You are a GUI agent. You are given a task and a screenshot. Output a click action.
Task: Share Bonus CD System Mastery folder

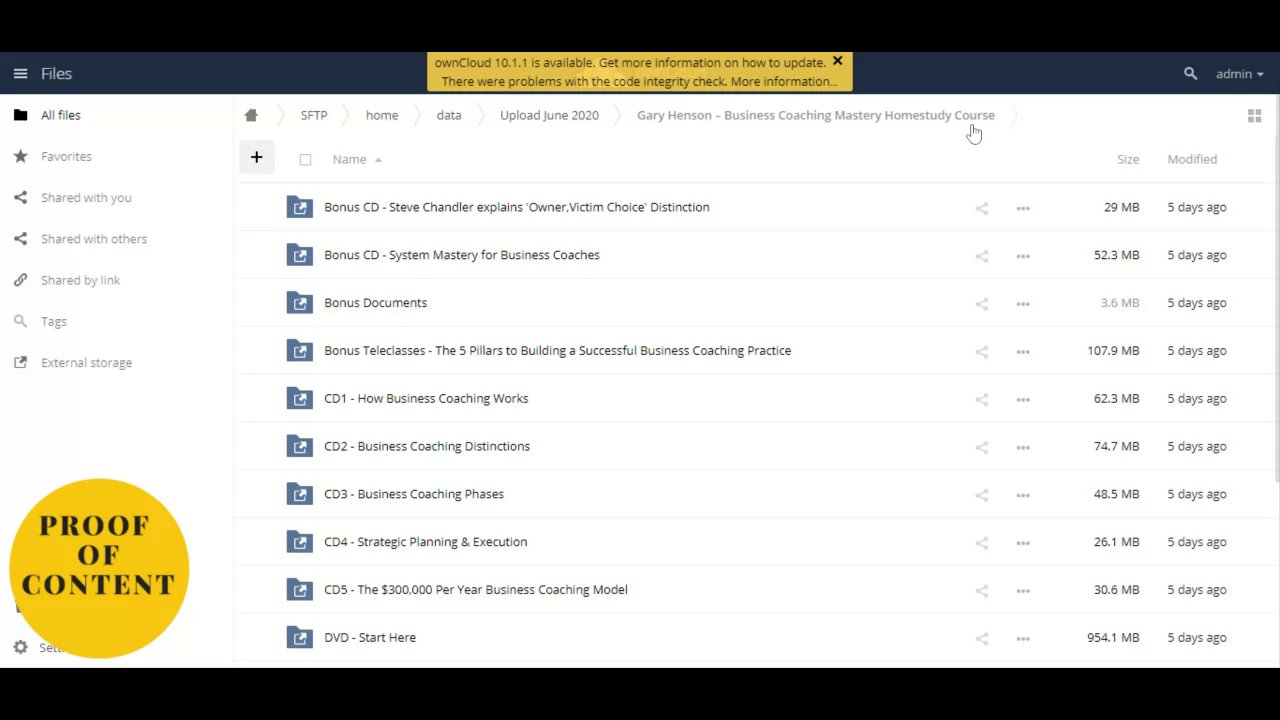[981, 256]
